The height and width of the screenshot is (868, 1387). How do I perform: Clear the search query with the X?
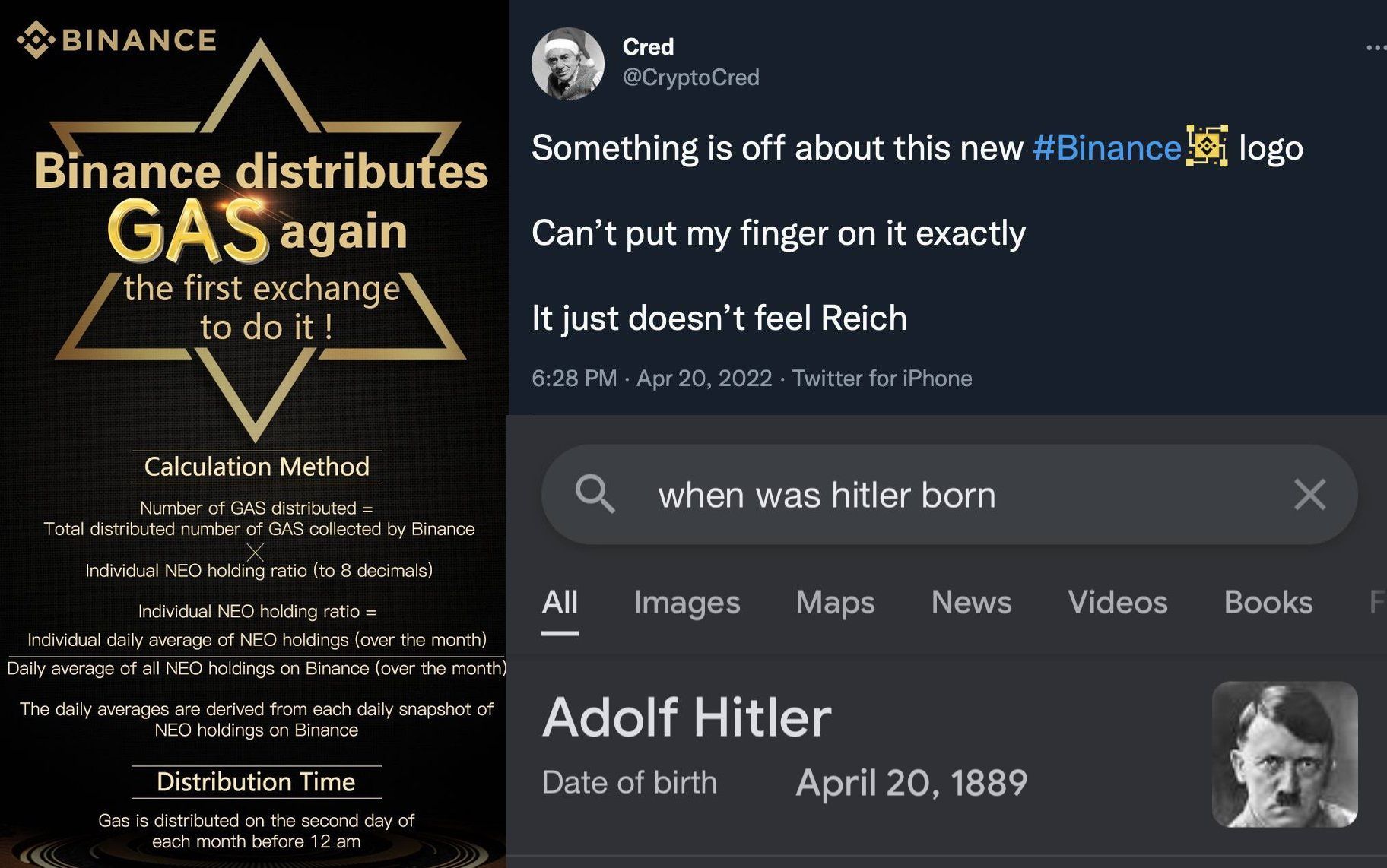[x=1309, y=494]
